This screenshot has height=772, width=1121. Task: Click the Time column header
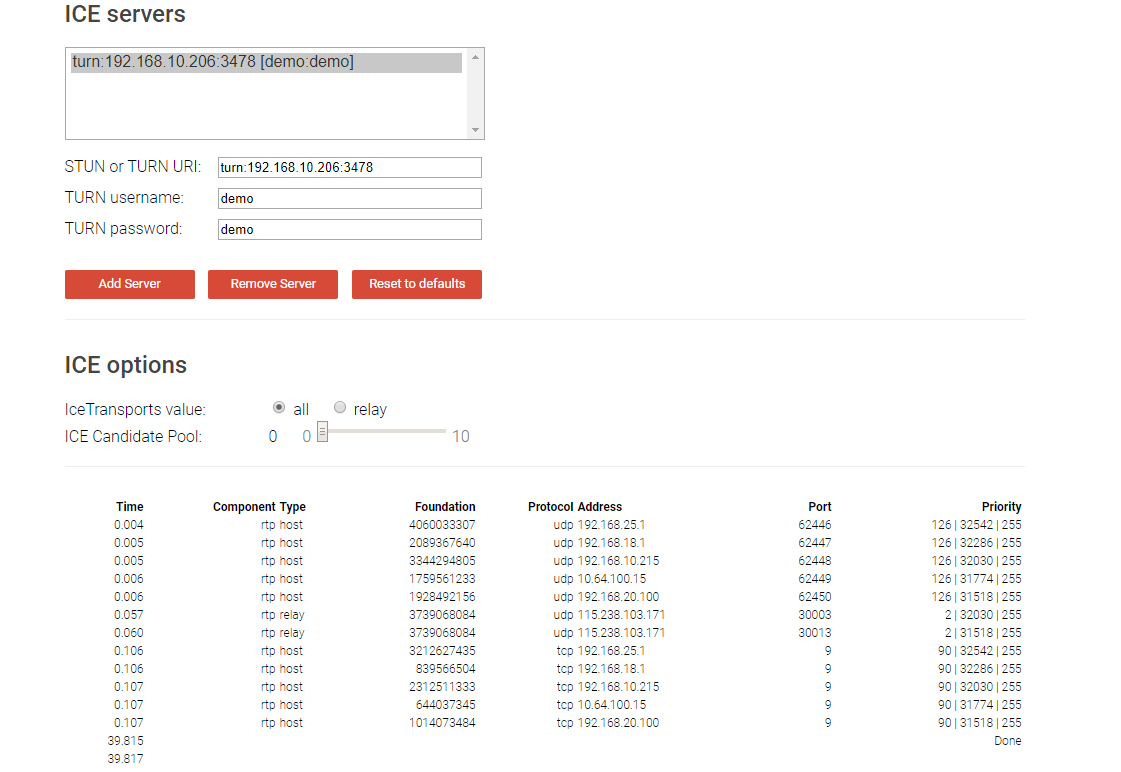pyautogui.click(x=129, y=506)
